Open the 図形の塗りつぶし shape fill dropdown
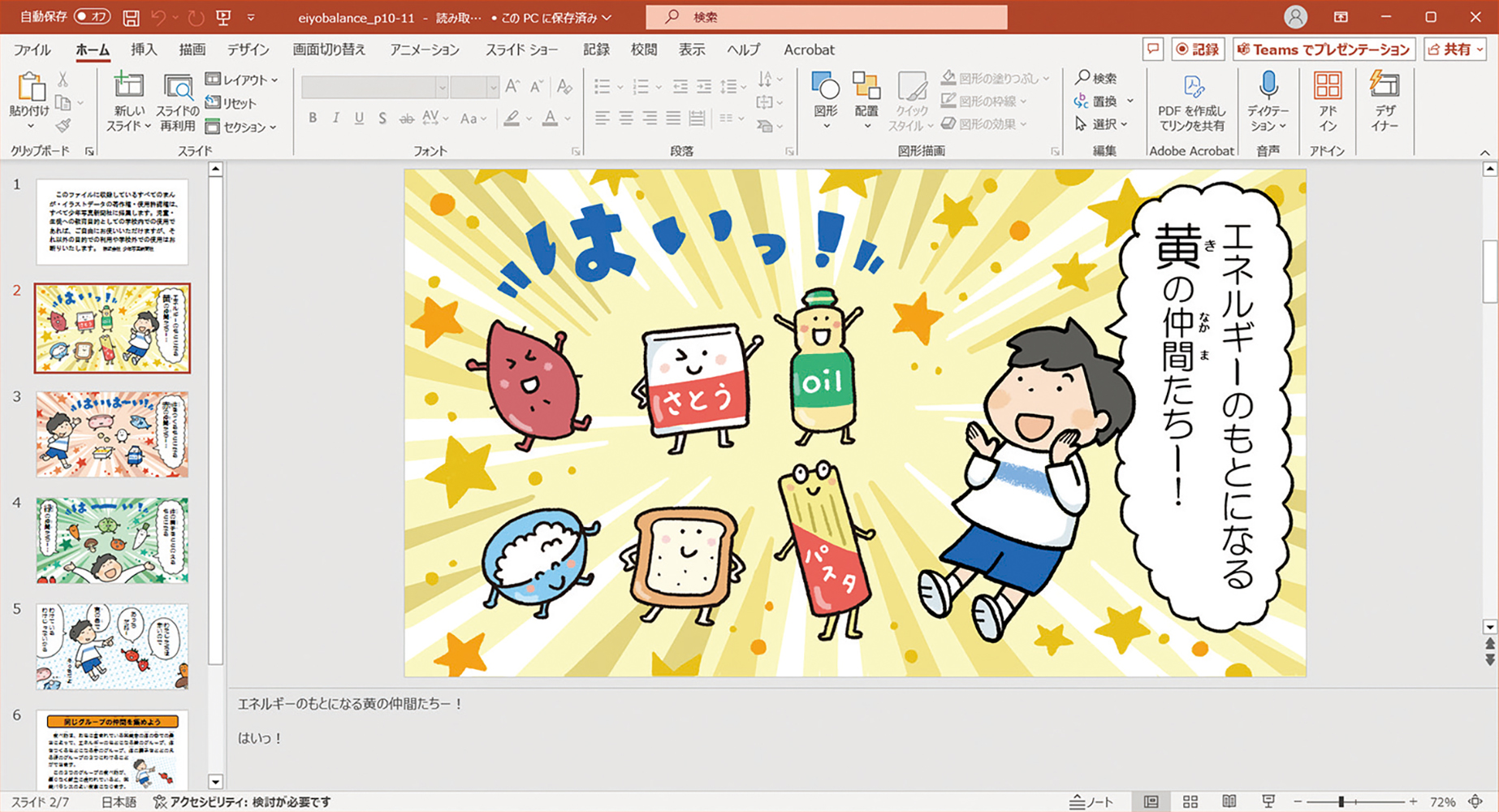This screenshot has width=1499, height=812. coord(996,78)
